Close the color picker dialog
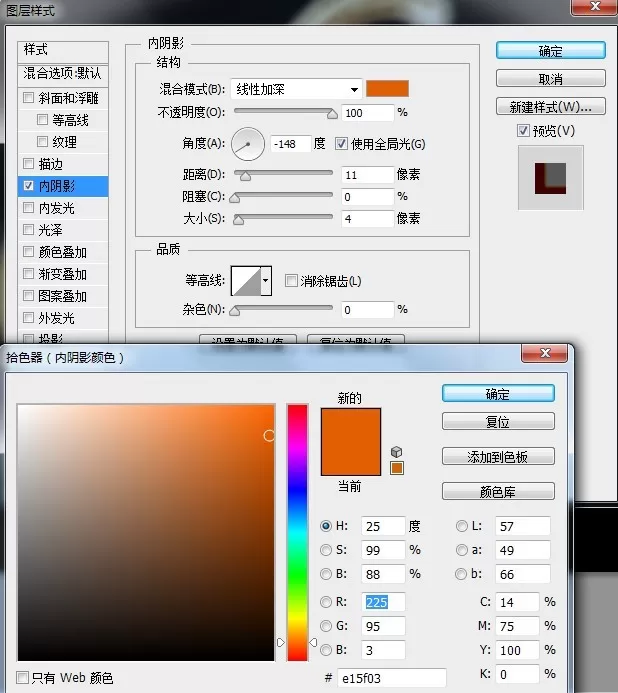 545,353
